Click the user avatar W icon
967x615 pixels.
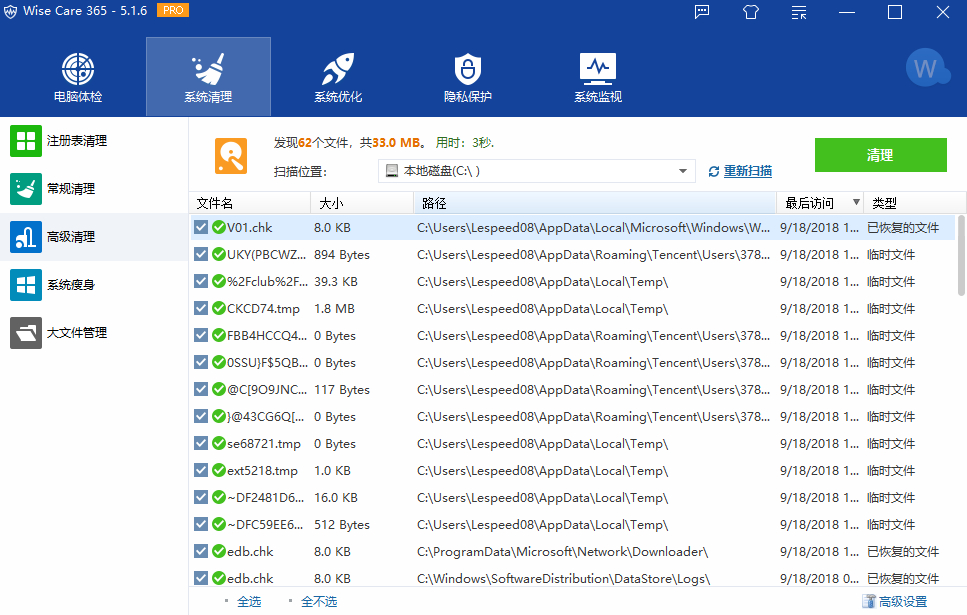pyautogui.click(x=927, y=68)
